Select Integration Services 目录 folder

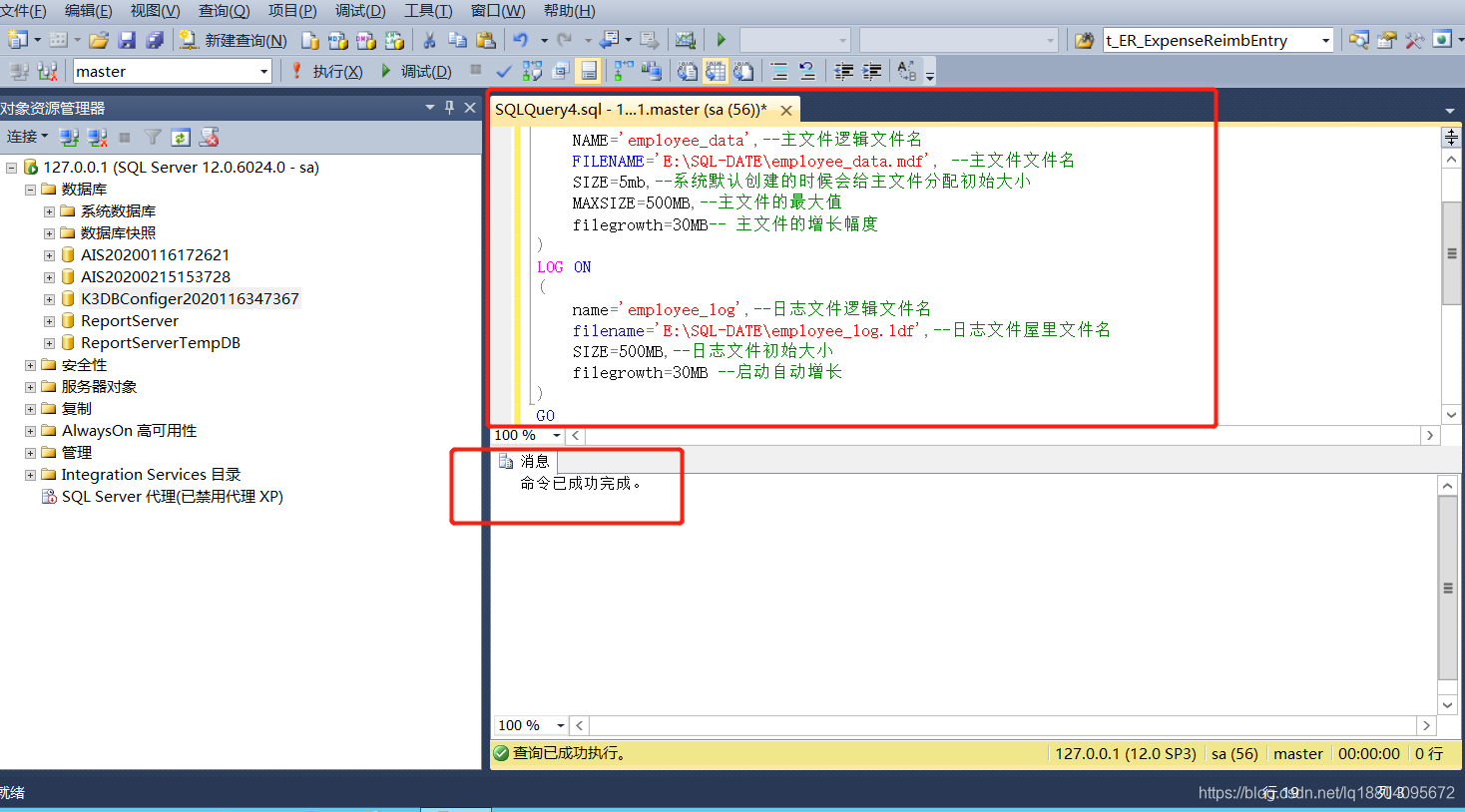coord(151,474)
